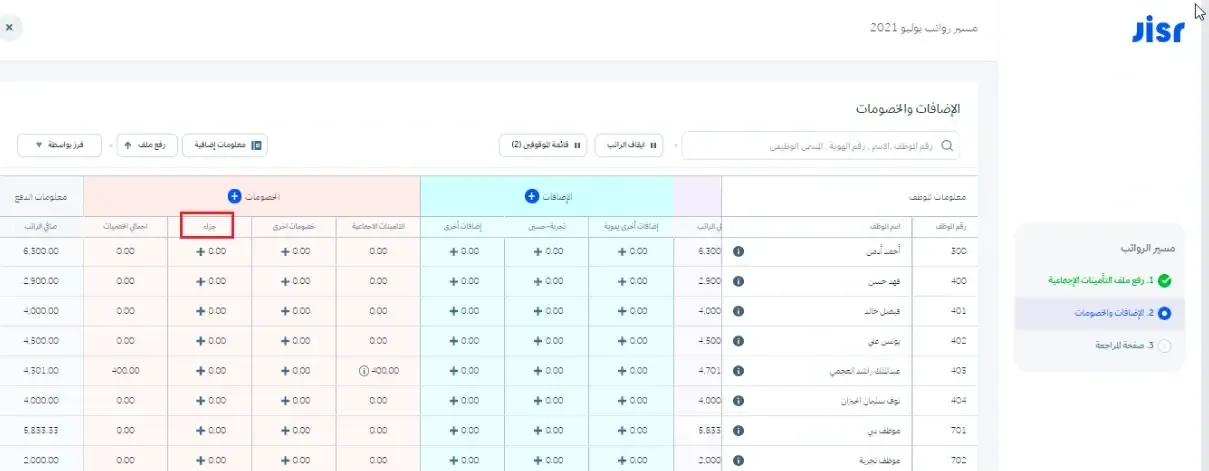Viewport: 1209px width, 471px height.
Task: Open info icon for employee فيصل خالد
Action: [738, 311]
